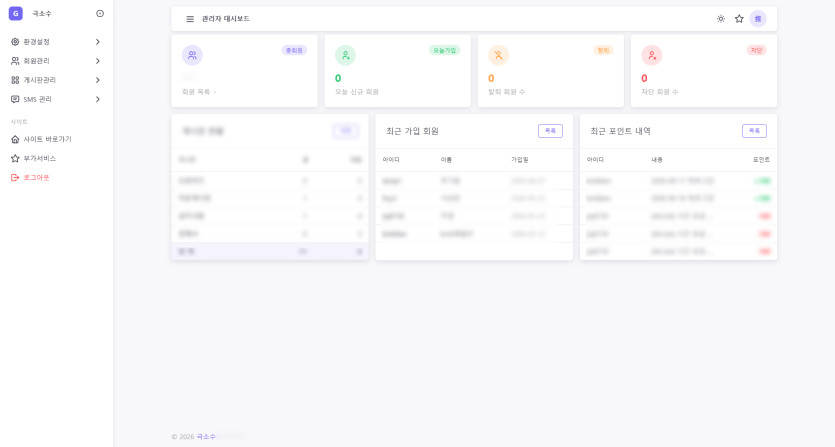Click the 이름 column header
This screenshot has height=447, width=835.
pyautogui.click(x=446, y=160)
